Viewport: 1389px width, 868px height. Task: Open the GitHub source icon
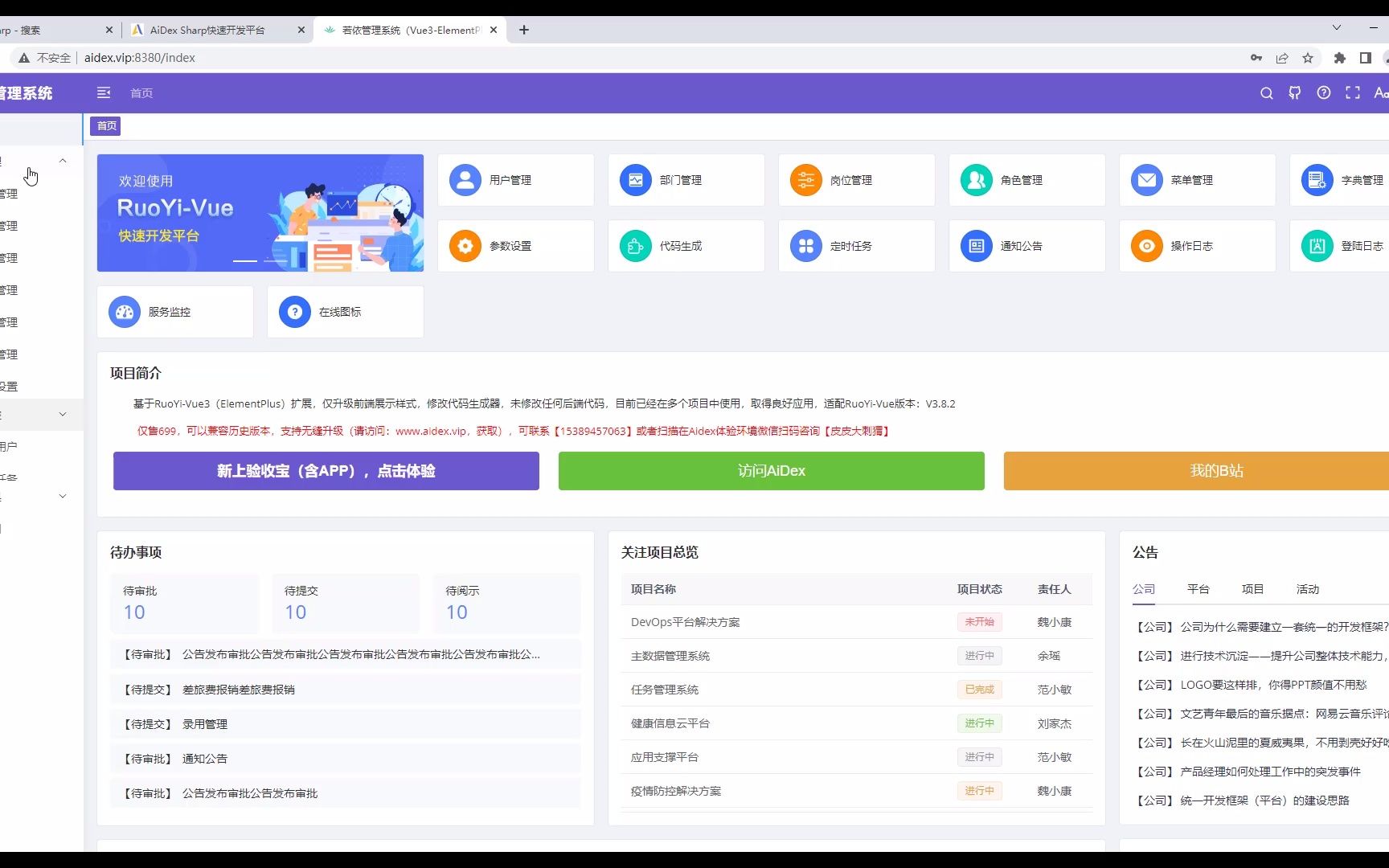coord(1295,93)
